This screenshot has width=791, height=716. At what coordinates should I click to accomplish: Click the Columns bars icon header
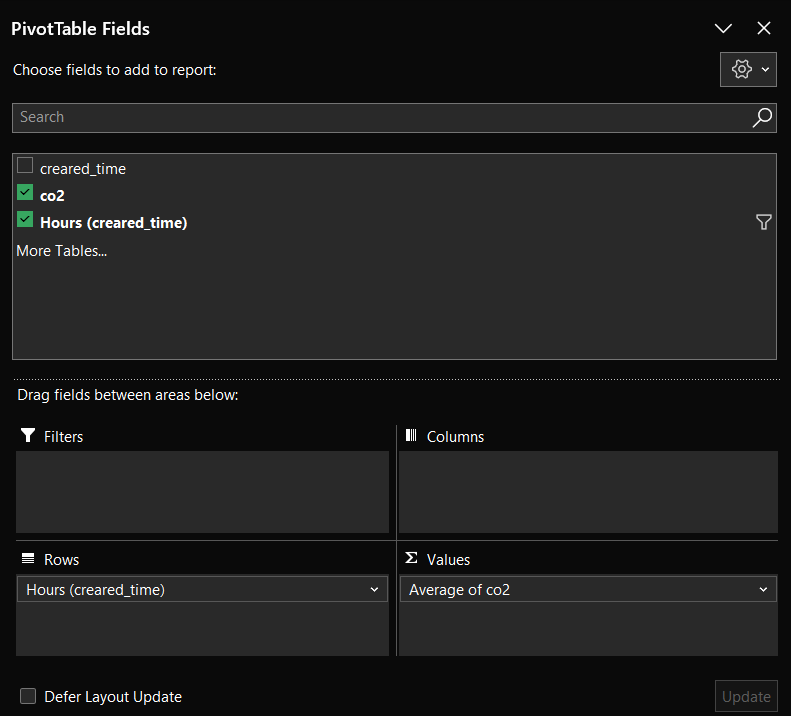tap(411, 435)
